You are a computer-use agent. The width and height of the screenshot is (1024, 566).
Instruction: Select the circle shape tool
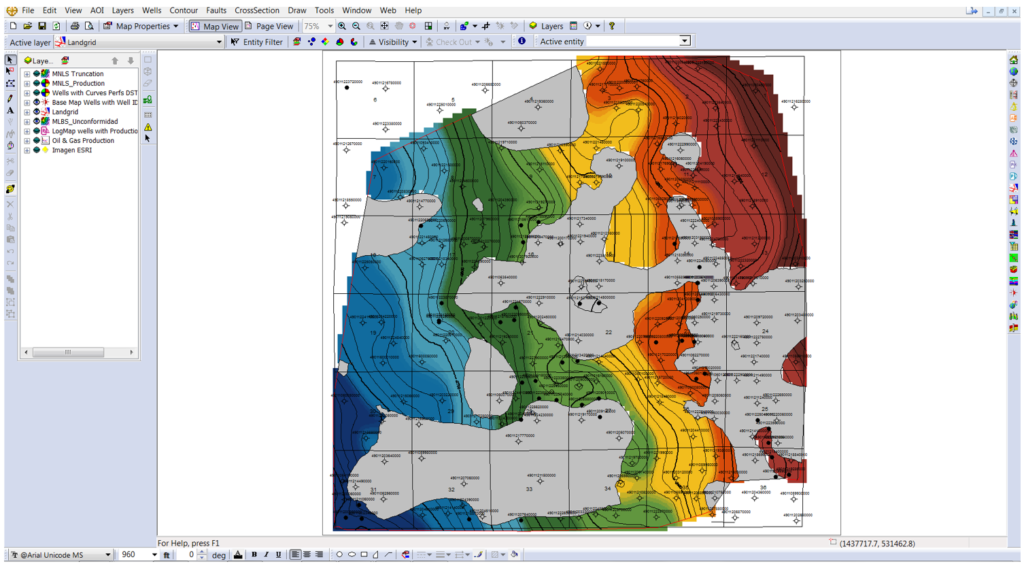(x=339, y=555)
